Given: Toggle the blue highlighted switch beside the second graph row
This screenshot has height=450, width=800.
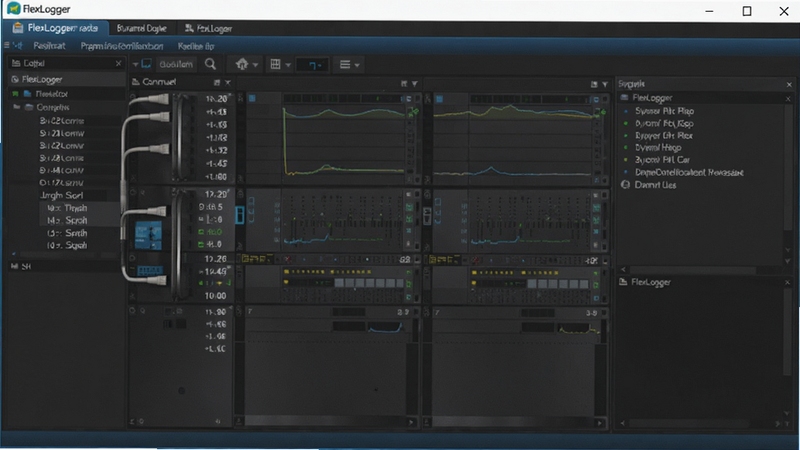Looking at the screenshot, I should [x=239, y=215].
